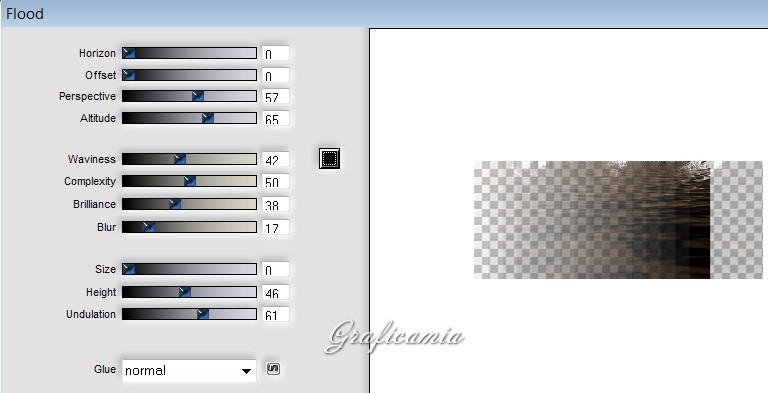Screen dimensions: 768x393
Task: Click the dice randomize icon beside Glue
Action: pos(273,368)
